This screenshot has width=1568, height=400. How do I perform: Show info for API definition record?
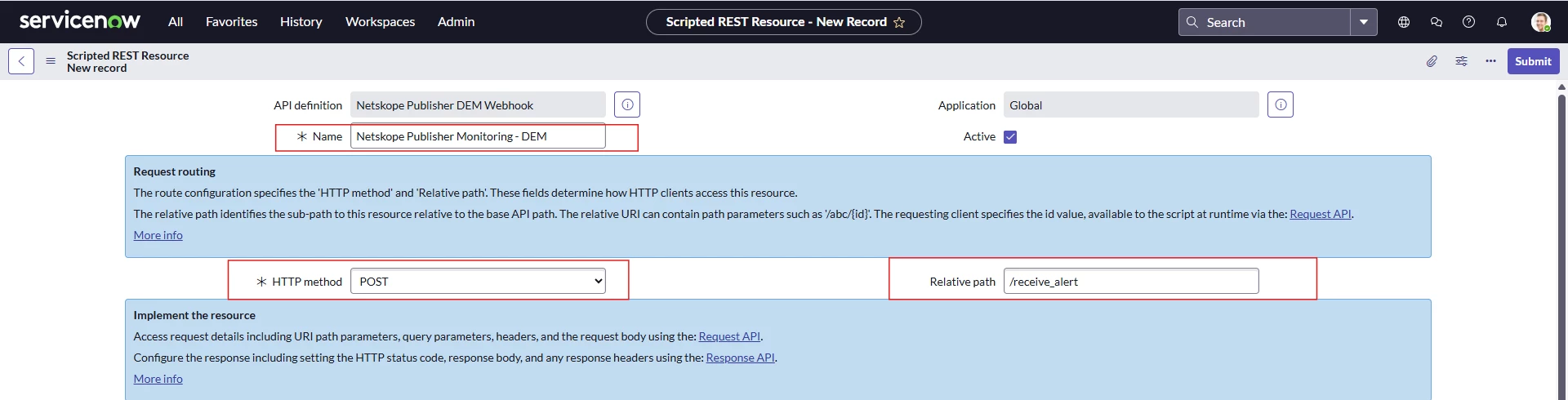(x=627, y=104)
